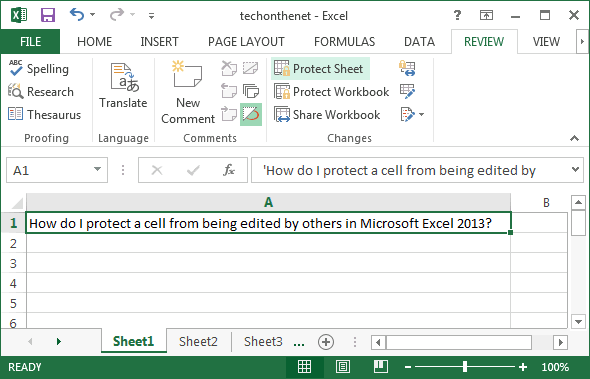Switch to the DATA tab
This screenshot has width=590, height=379.
(419, 41)
